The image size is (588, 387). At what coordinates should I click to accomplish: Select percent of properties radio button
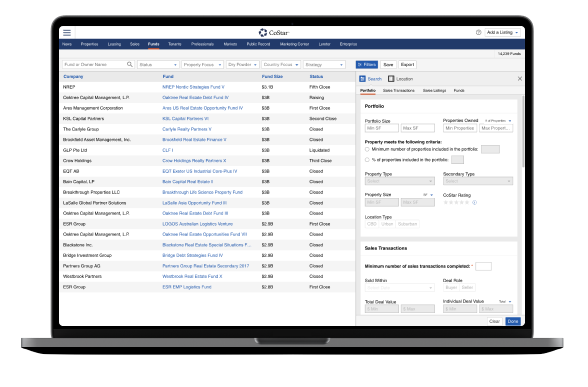367,160
